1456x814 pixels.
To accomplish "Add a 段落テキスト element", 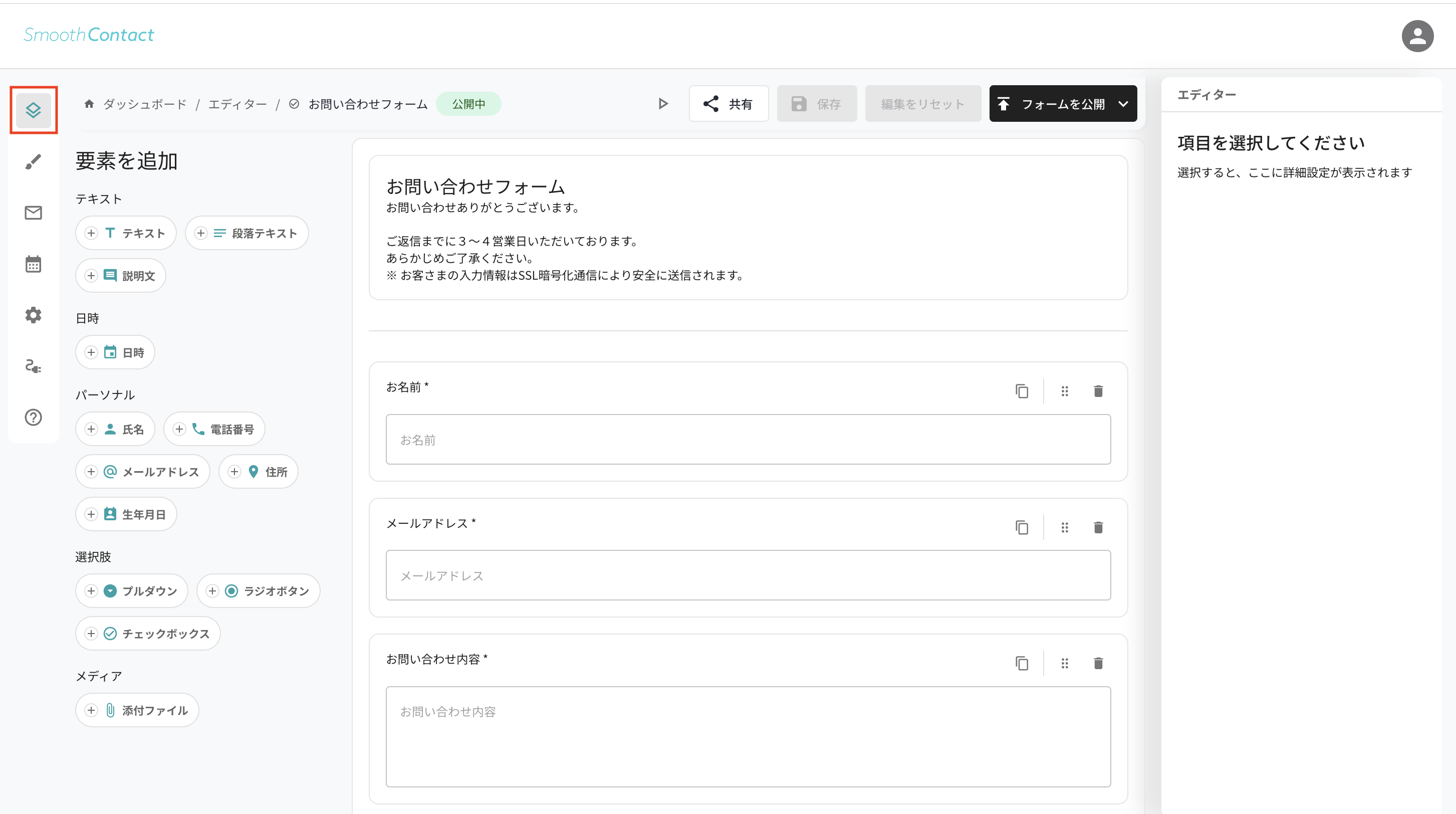I will [247, 233].
